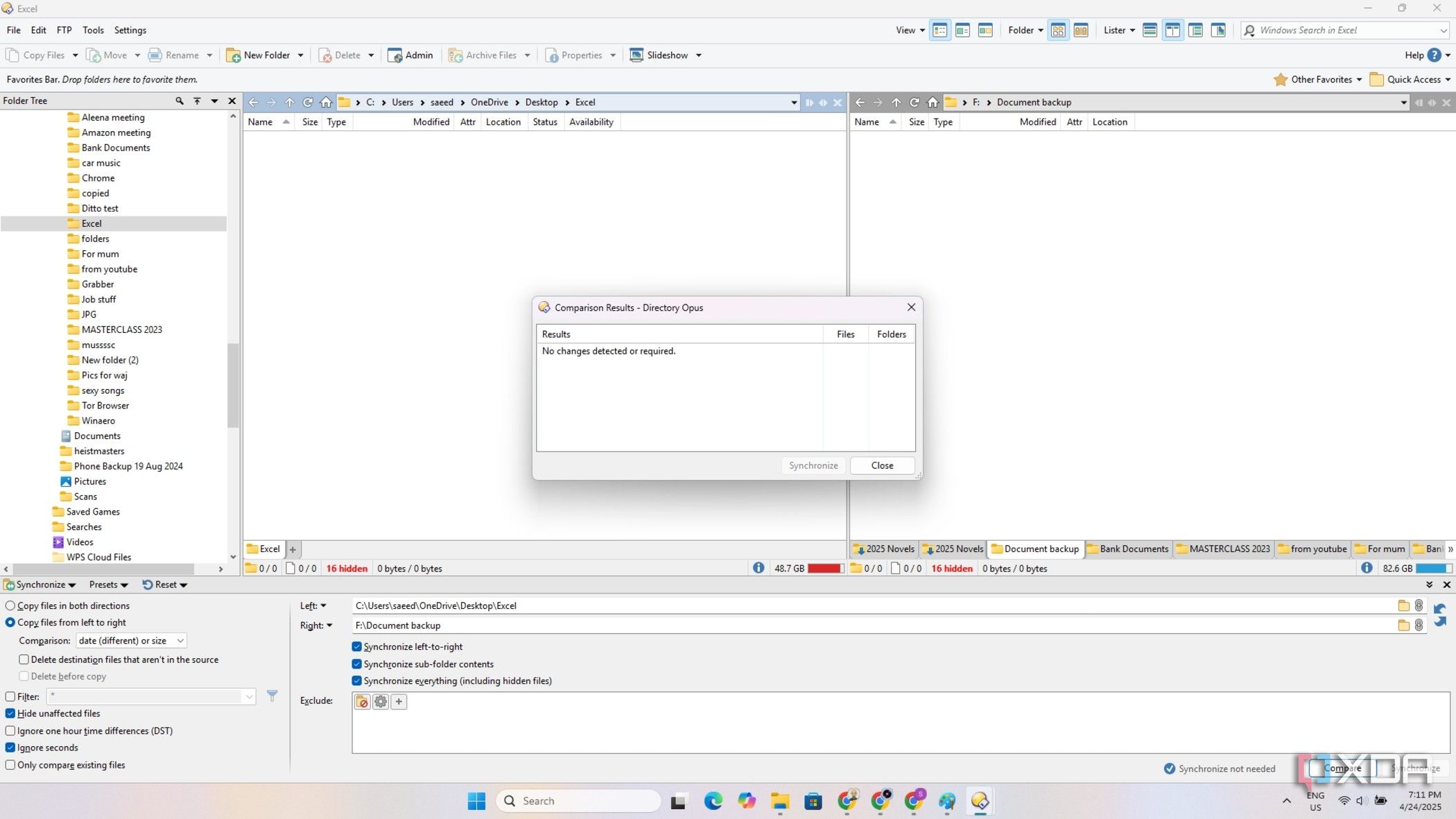
Task: Uncheck Synchronize sub-folder contents
Action: [x=357, y=664]
